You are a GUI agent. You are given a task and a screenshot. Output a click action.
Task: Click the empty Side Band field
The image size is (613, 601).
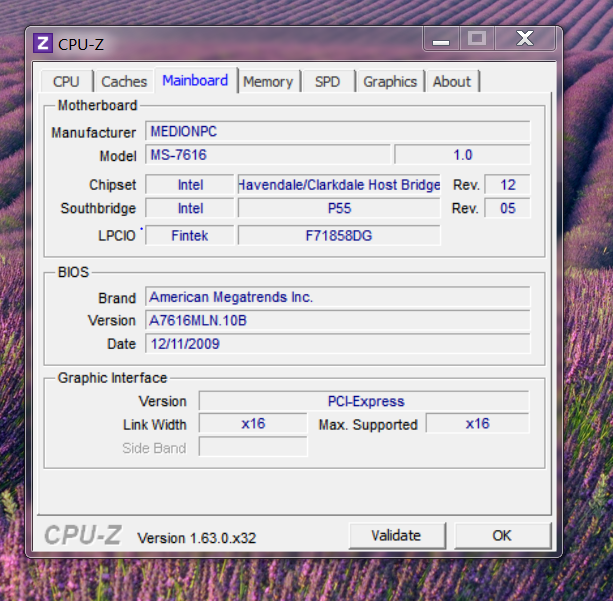253,447
